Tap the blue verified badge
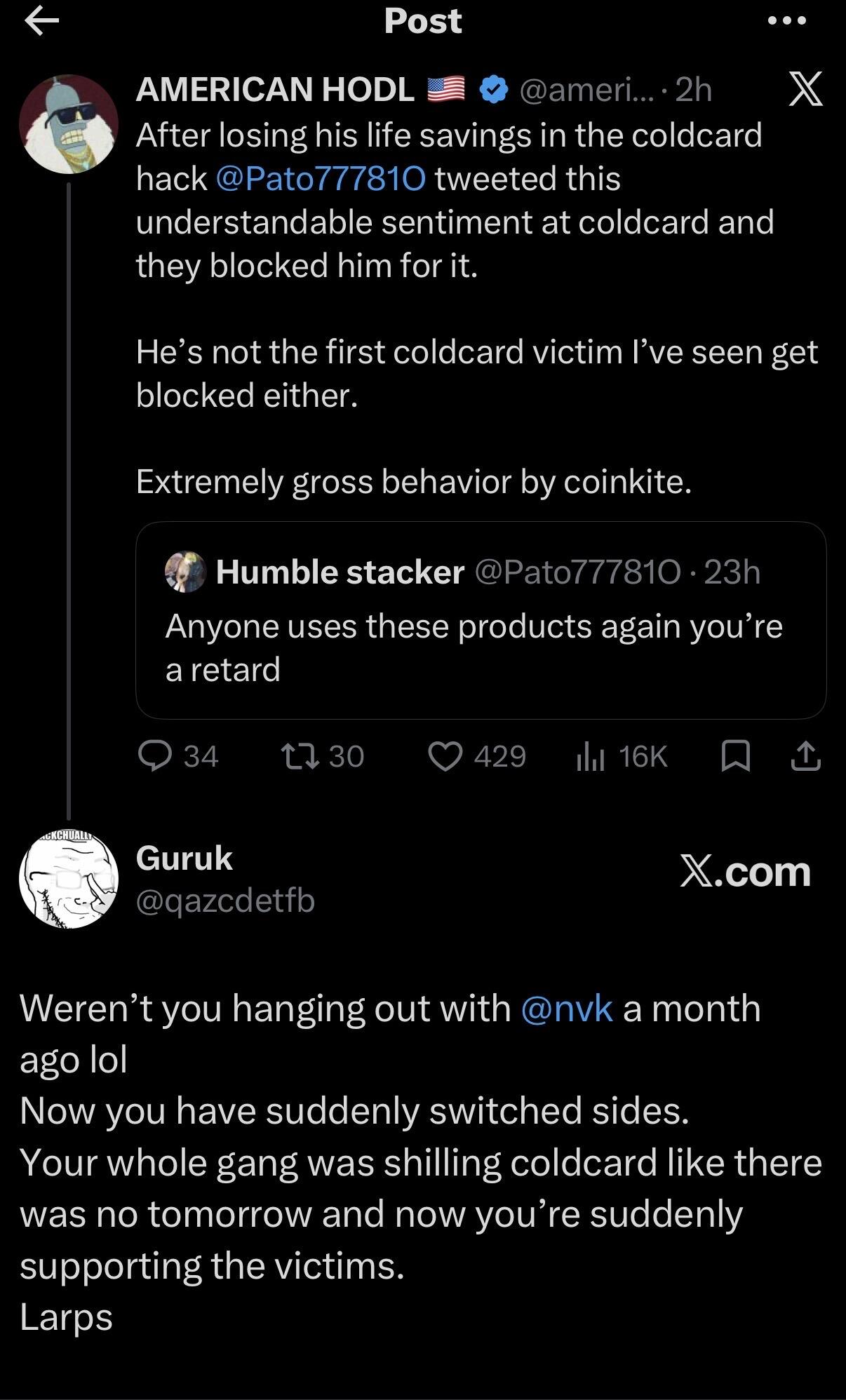Screen dimensions: 846x1400 494,90
